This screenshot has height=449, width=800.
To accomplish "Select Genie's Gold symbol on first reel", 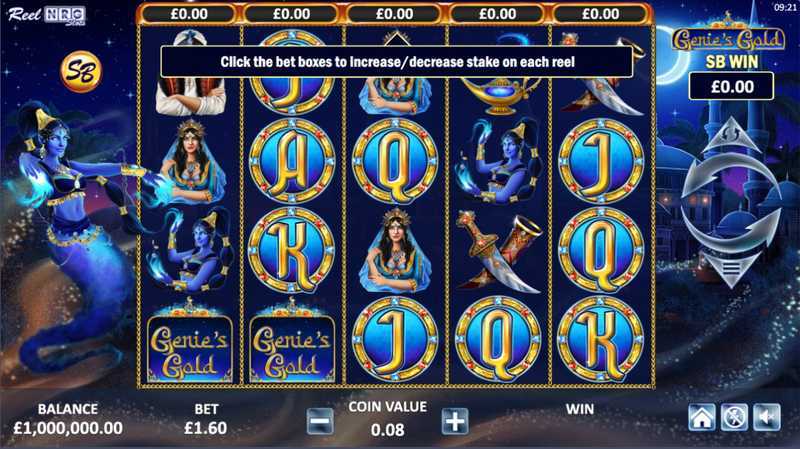I will (190, 342).
